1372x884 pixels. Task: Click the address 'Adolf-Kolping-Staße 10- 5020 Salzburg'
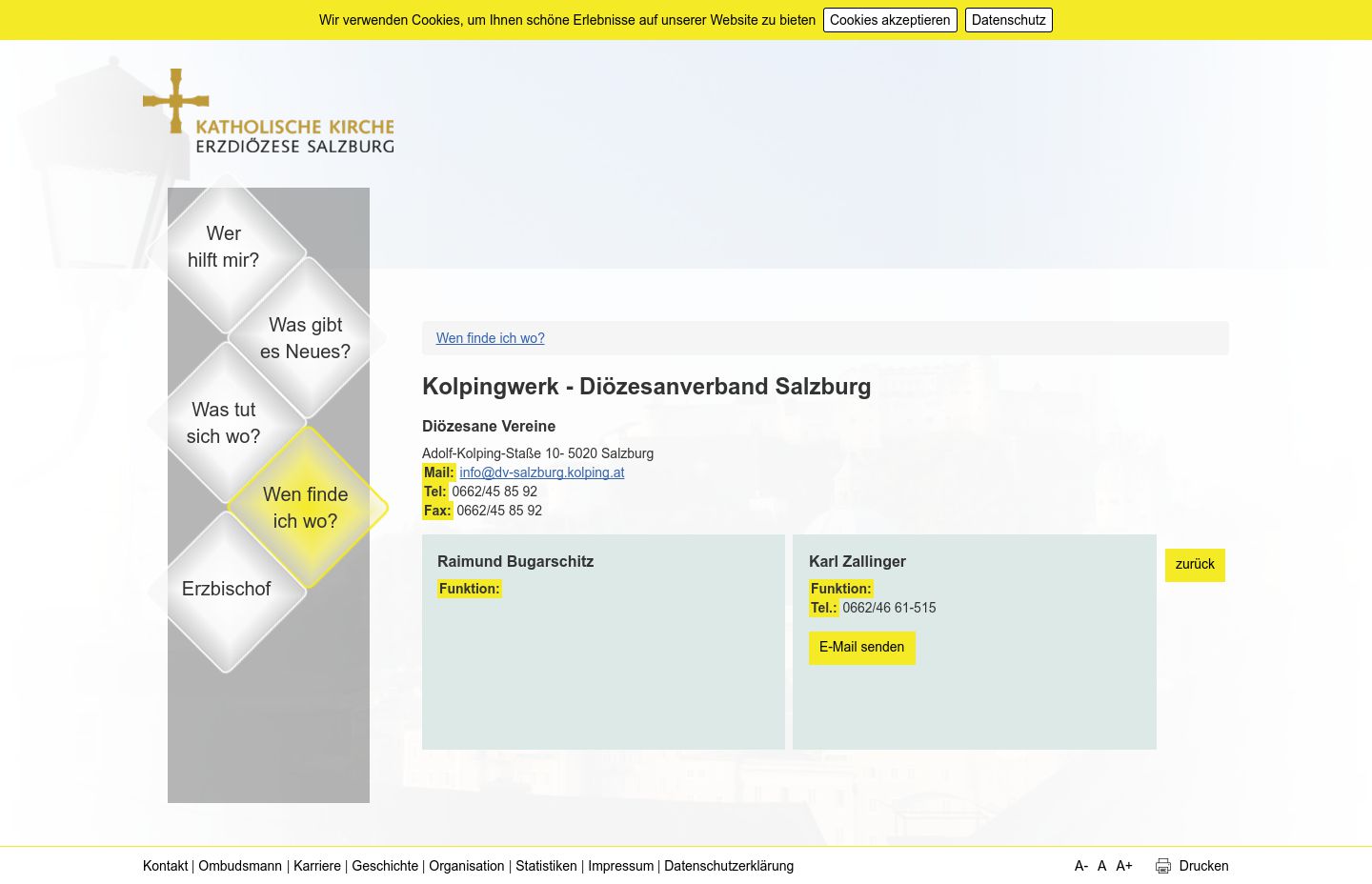pos(537,453)
